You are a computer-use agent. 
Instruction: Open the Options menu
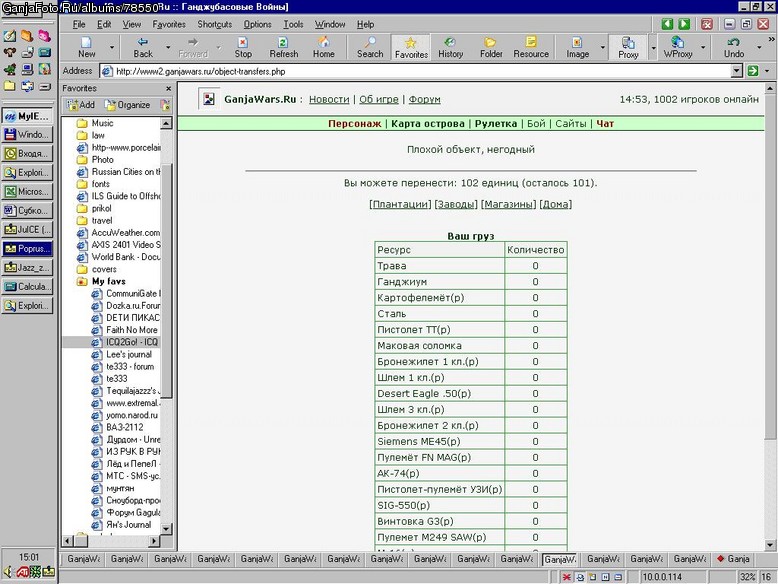click(x=257, y=24)
